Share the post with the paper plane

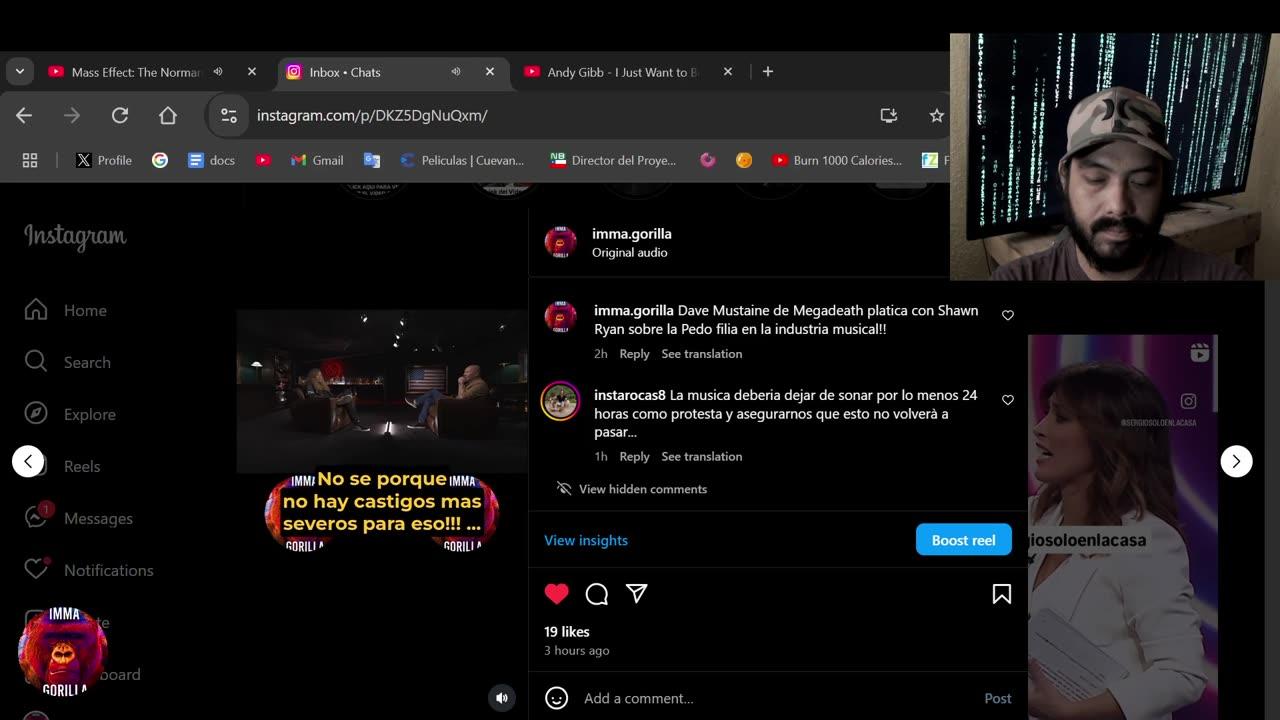[637, 594]
